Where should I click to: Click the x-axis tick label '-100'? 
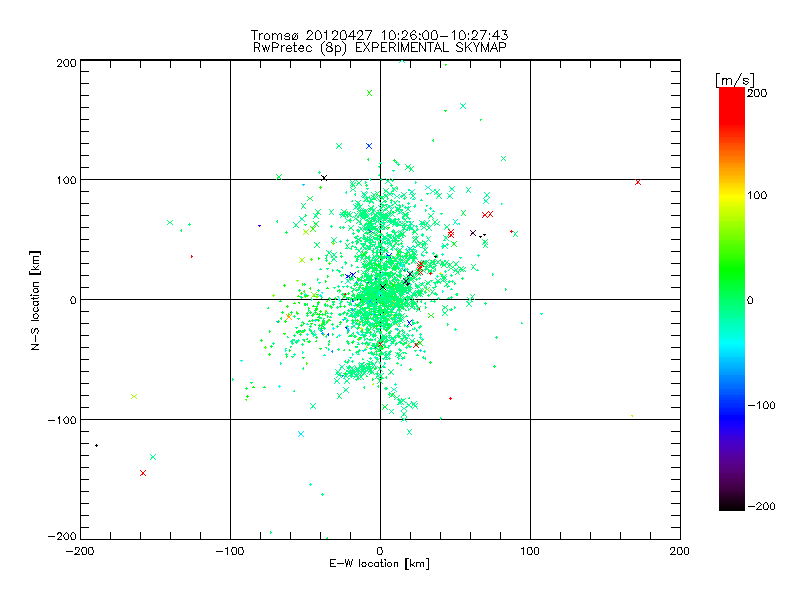[230, 551]
